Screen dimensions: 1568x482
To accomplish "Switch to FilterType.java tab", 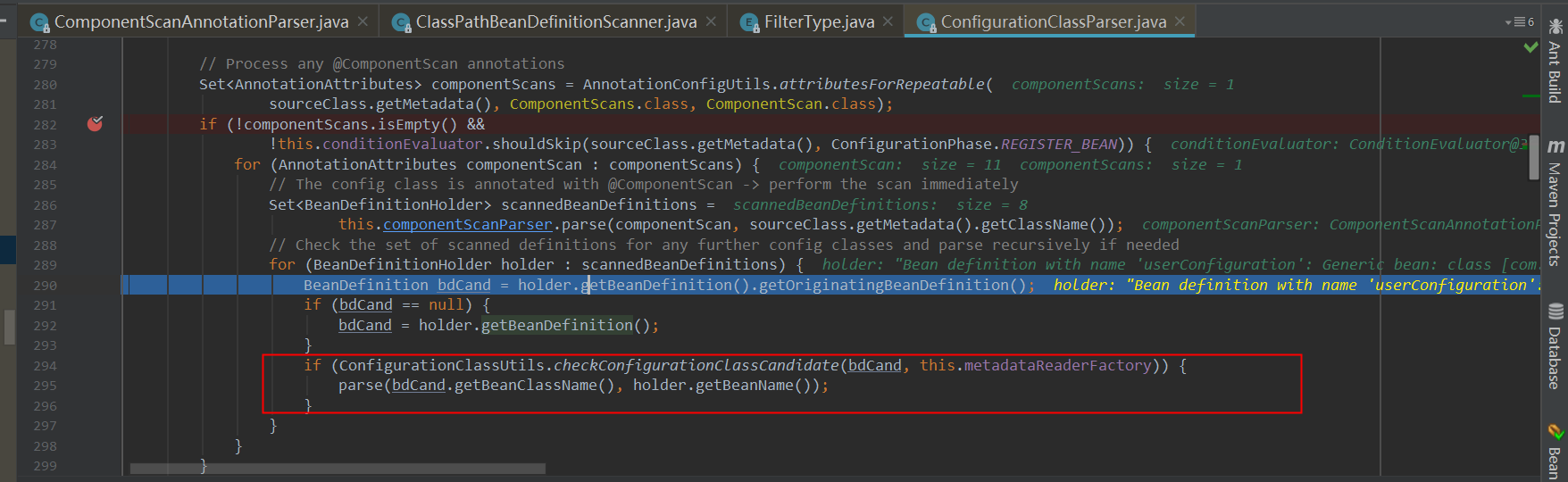I will tap(819, 21).
